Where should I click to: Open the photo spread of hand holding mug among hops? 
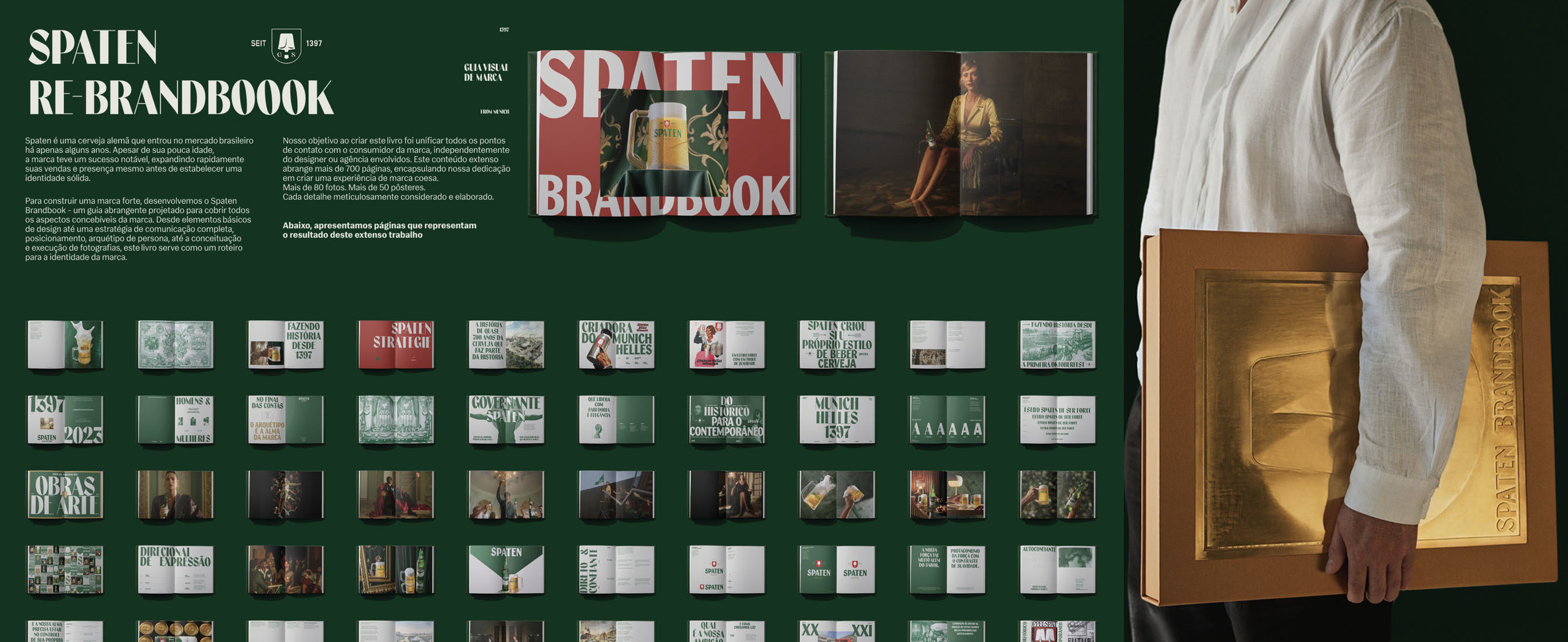coord(1058,495)
